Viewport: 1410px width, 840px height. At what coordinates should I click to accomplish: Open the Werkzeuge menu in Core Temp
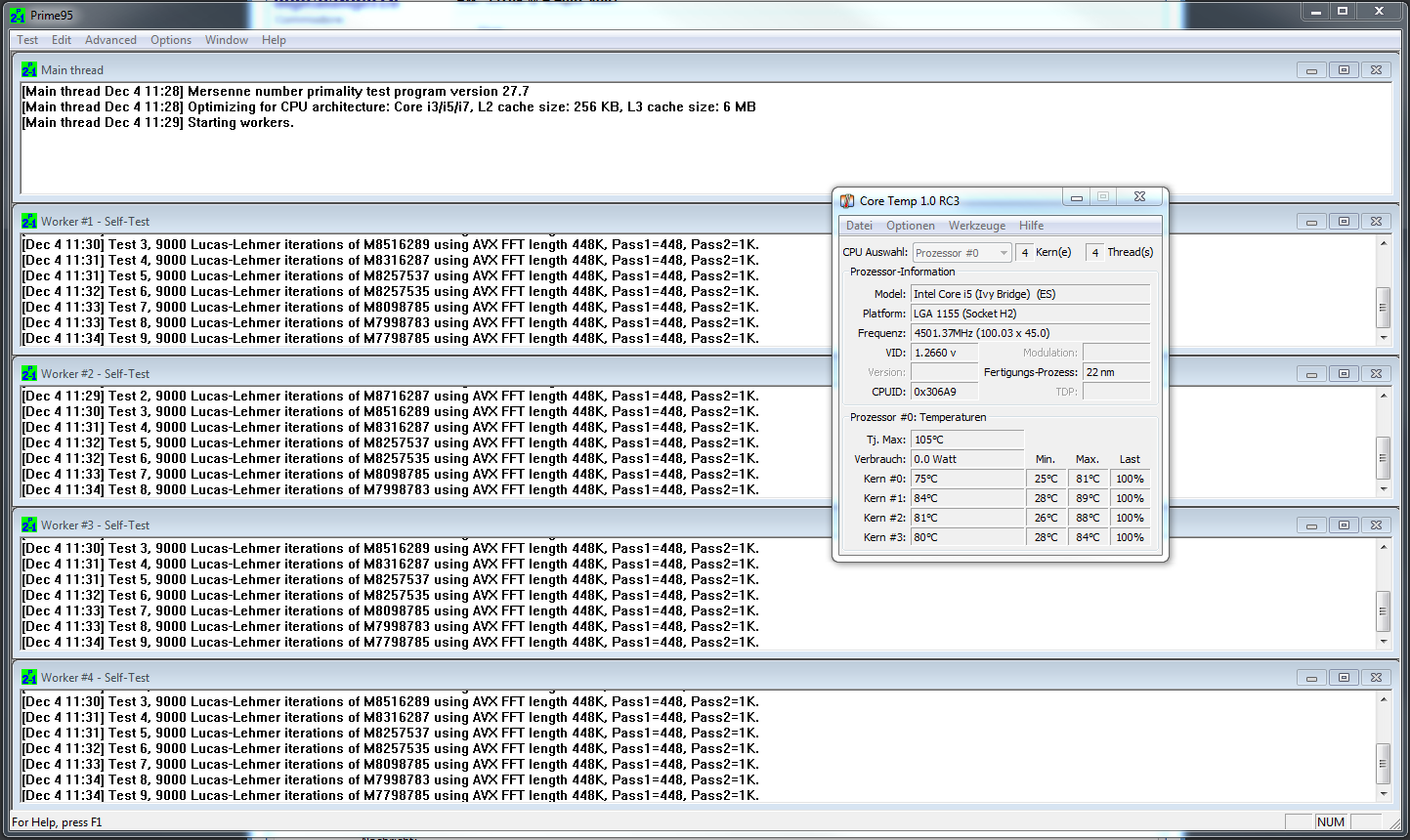click(x=977, y=226)
